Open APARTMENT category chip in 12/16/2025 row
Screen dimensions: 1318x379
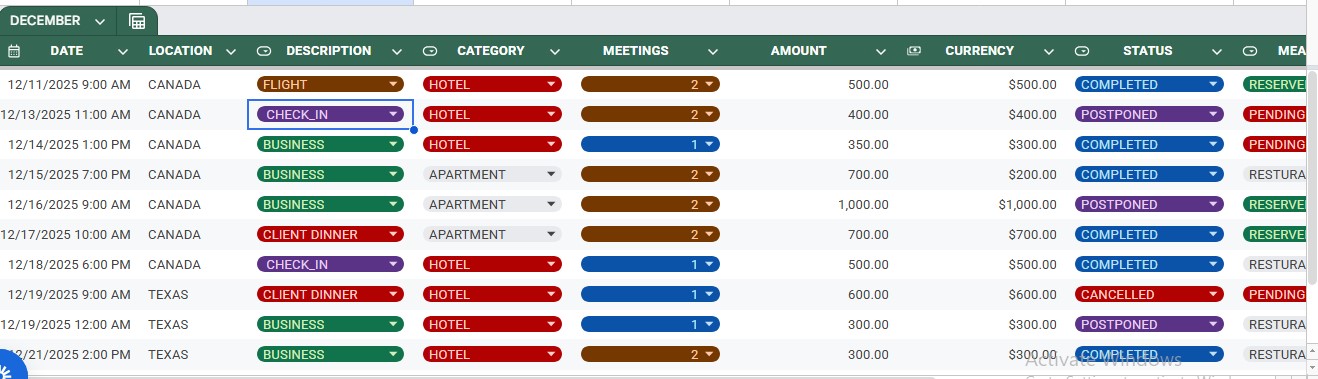click(551, 205)
